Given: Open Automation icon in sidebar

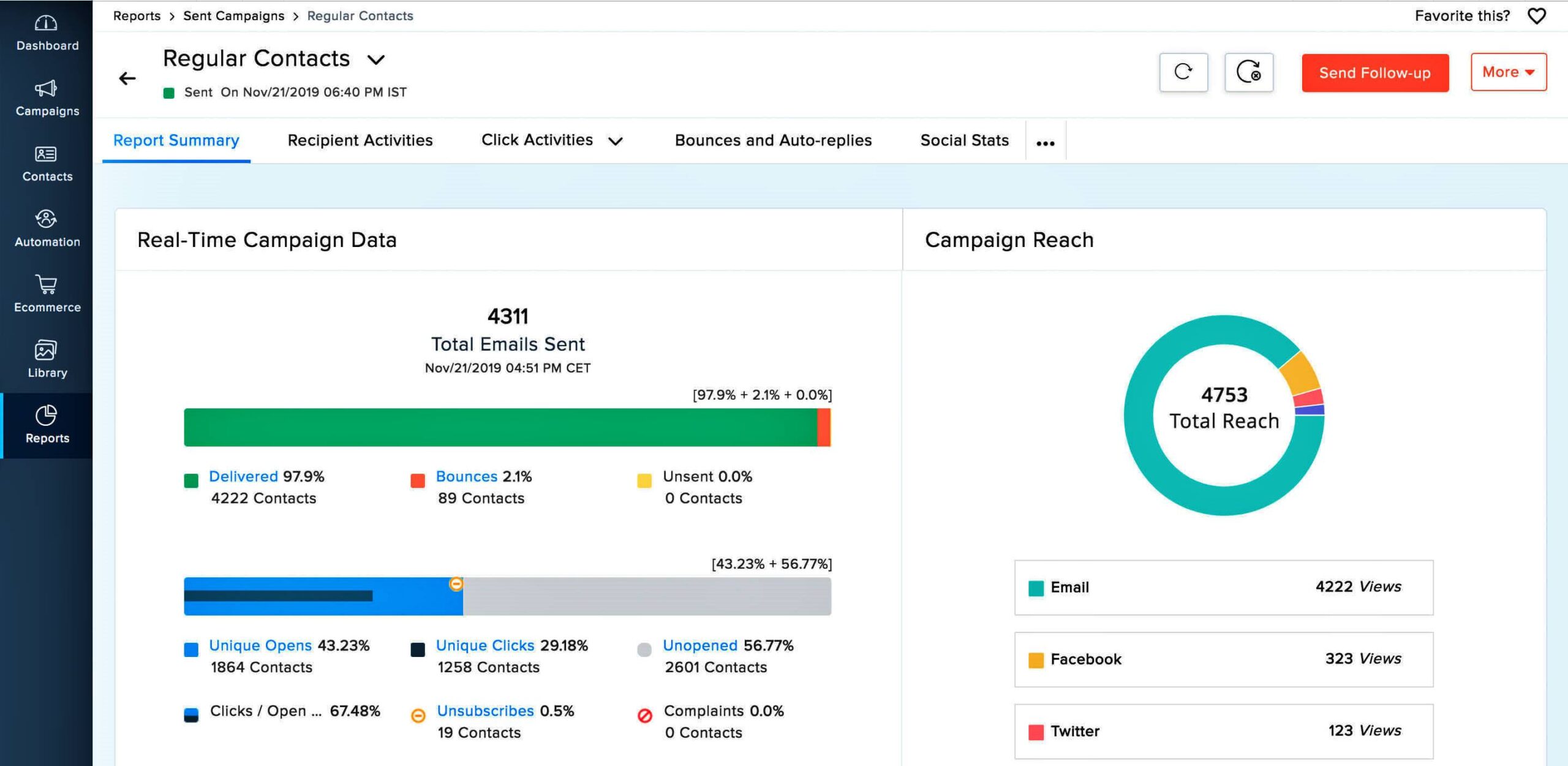Looking at the screenshot, I should click(46, 219).
